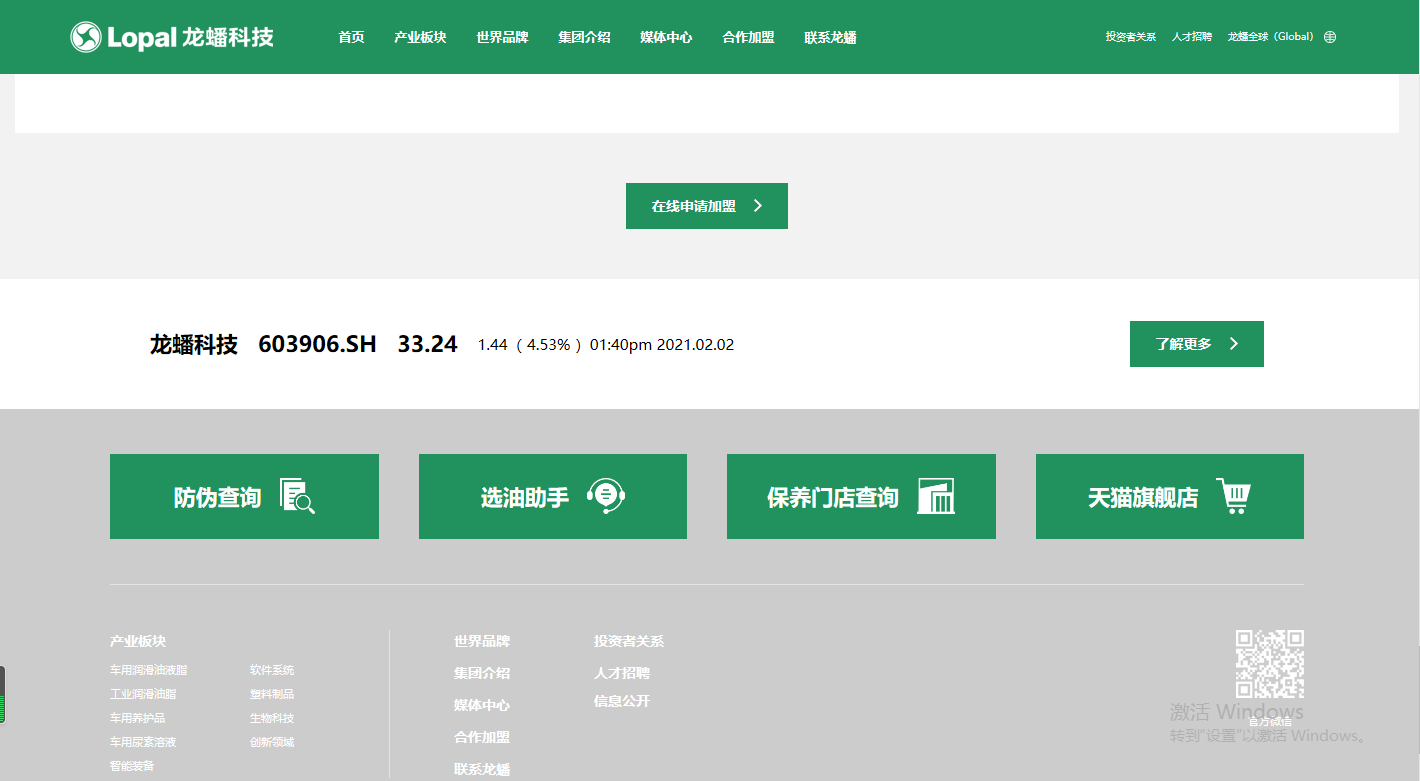Image resolution: width=1420 pixels, height=781 pixels.
Task: Open footer link 联系龙蟠
Action: [x=482, y=769]
